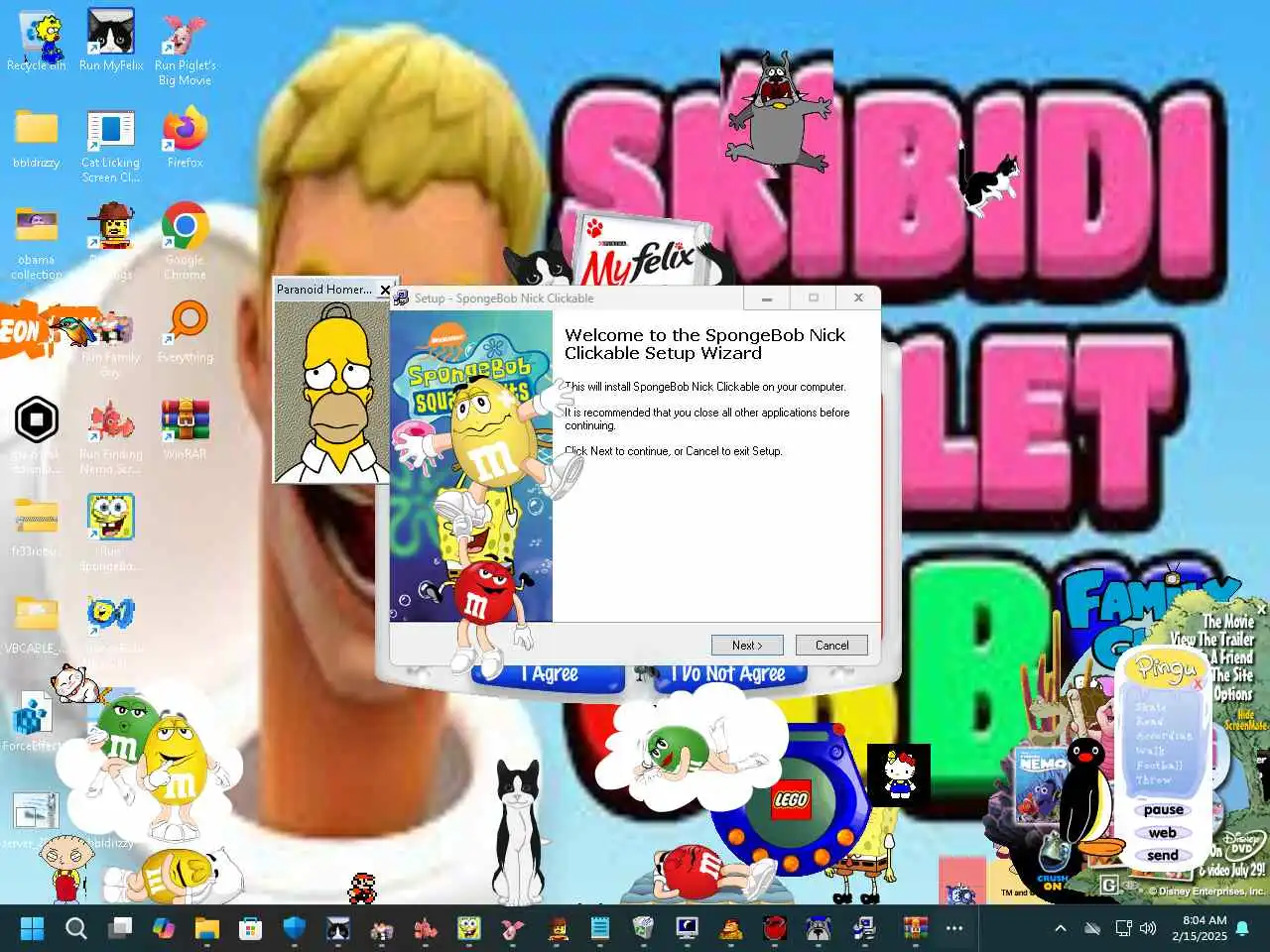Screen dimensions: 1270x952
Task: Open the Everything search shortcut
Action: point(185,332)
